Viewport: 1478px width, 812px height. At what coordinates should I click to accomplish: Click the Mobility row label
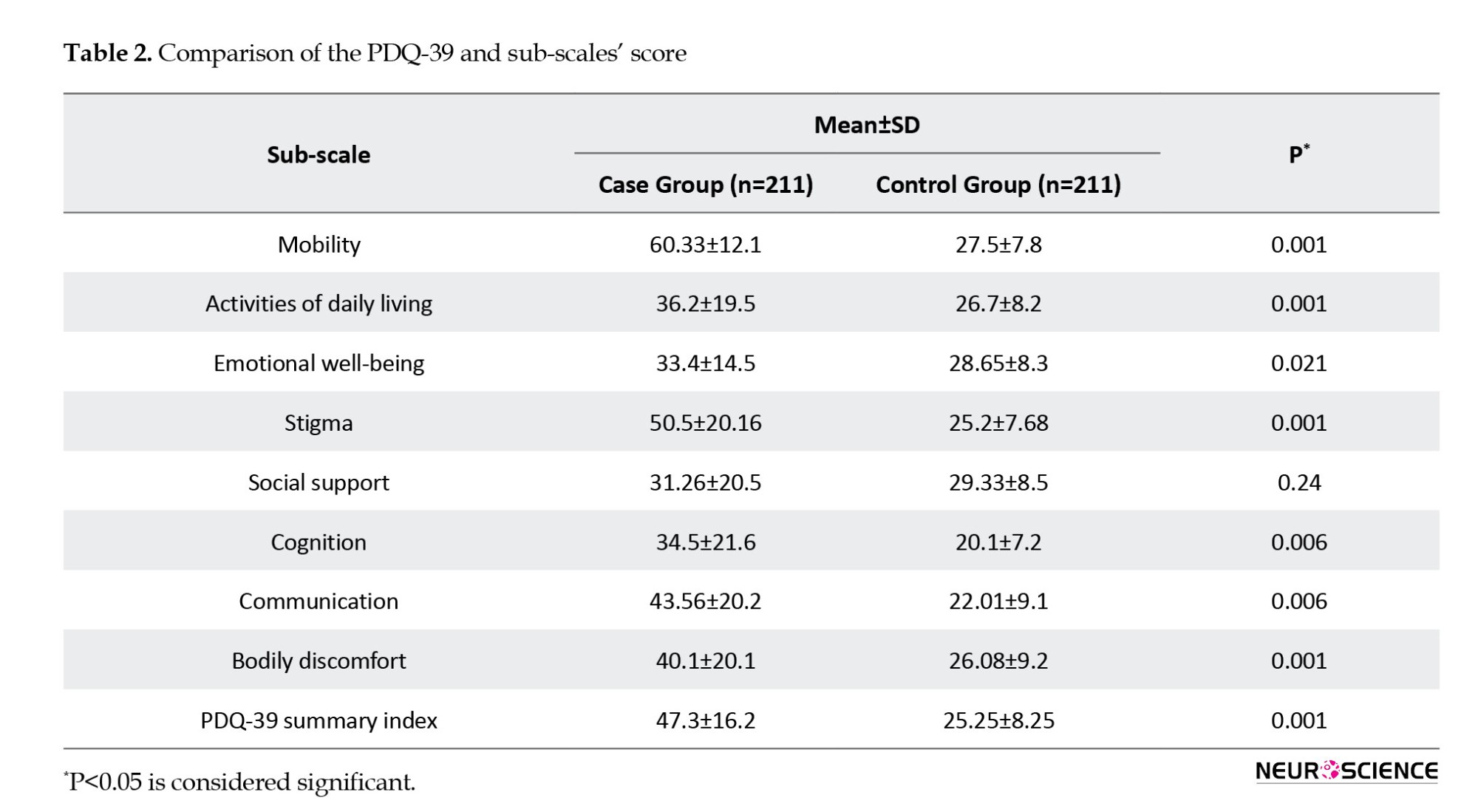point(319,245)
